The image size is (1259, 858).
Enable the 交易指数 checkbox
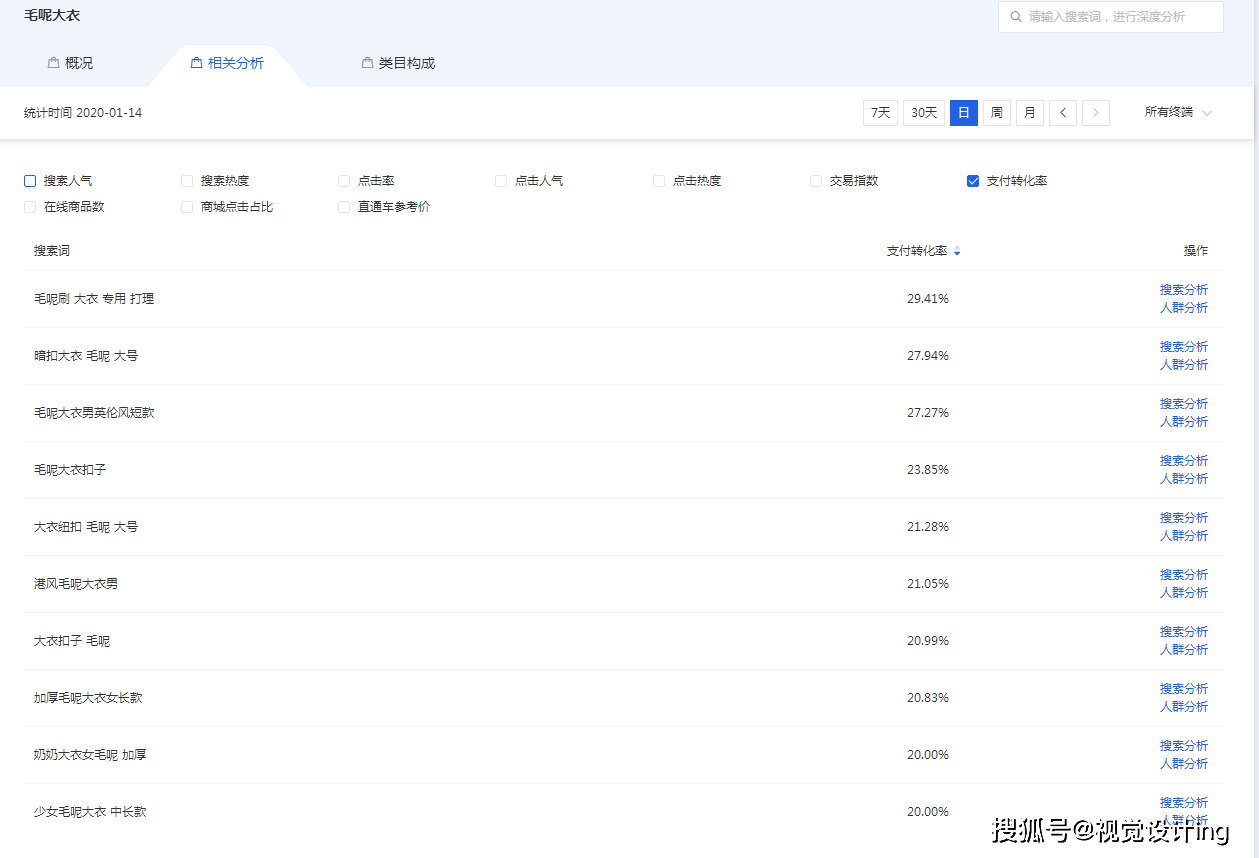click(x=816, y=181)
